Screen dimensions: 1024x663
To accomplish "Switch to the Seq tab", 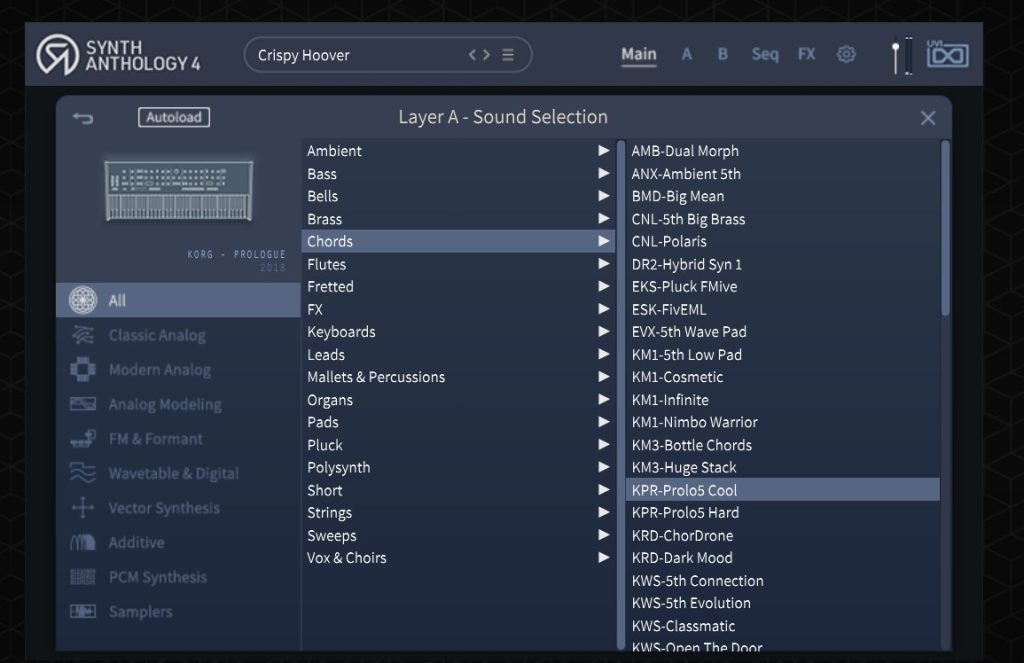I will (x=764, y=55).
